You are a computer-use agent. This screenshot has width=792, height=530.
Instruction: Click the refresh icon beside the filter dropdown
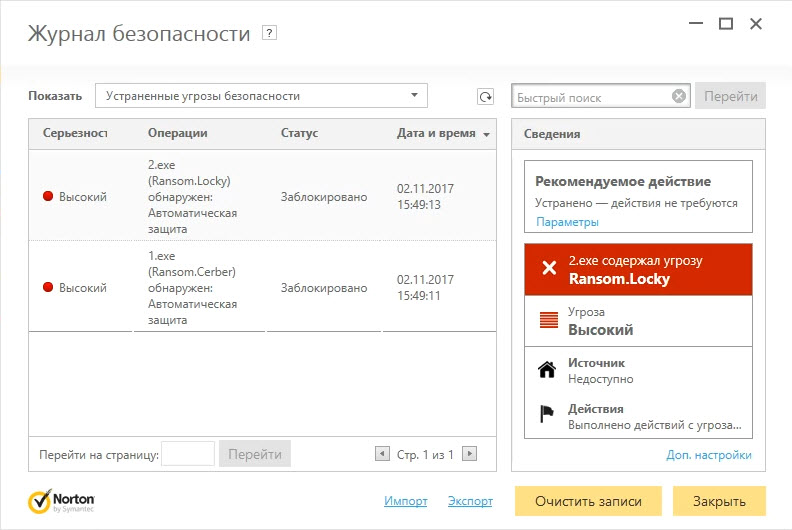(x=485, y=97)
